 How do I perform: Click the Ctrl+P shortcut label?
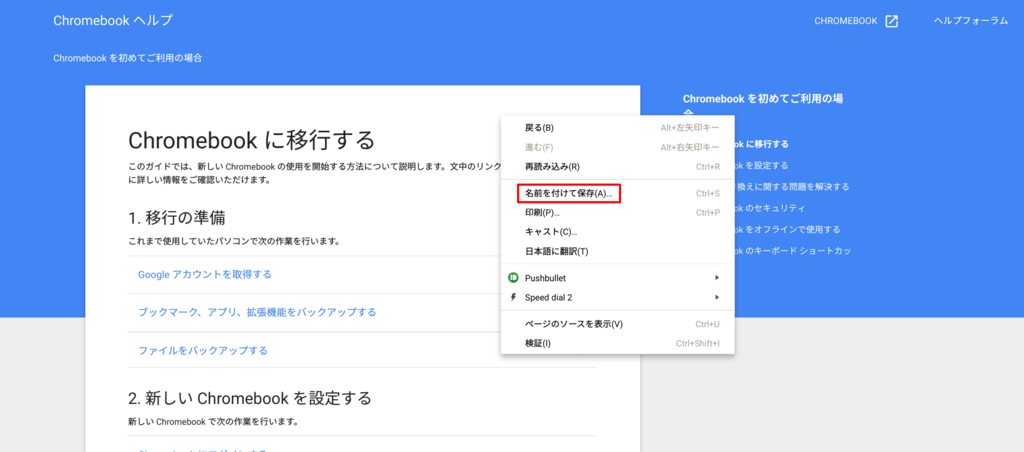pyautogui.click(x=708, y=213)
